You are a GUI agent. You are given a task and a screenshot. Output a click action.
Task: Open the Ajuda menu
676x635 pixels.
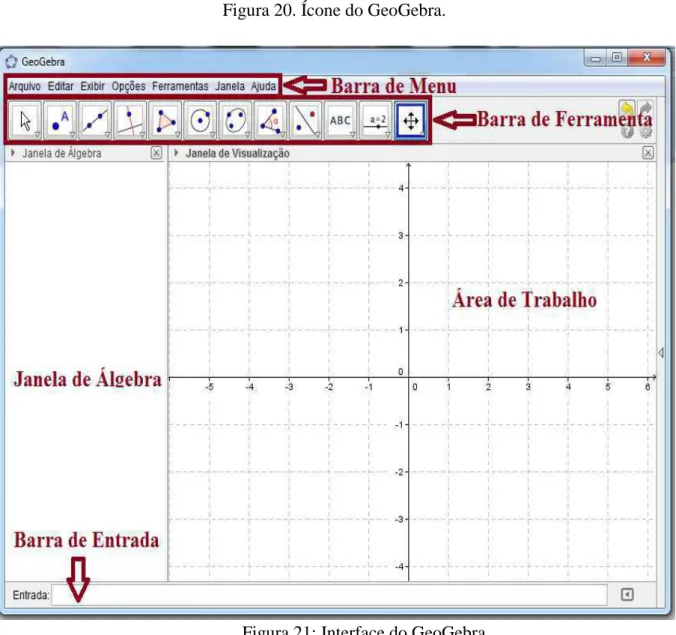point(263,86)
